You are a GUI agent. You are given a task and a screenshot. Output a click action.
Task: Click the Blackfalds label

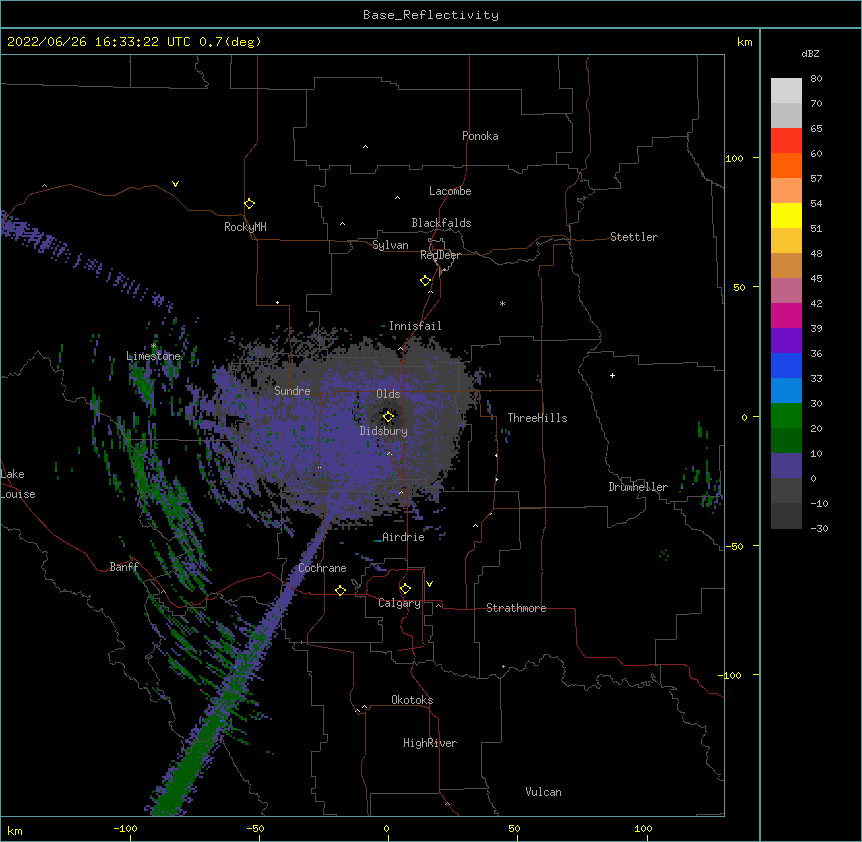pos(441,223)
